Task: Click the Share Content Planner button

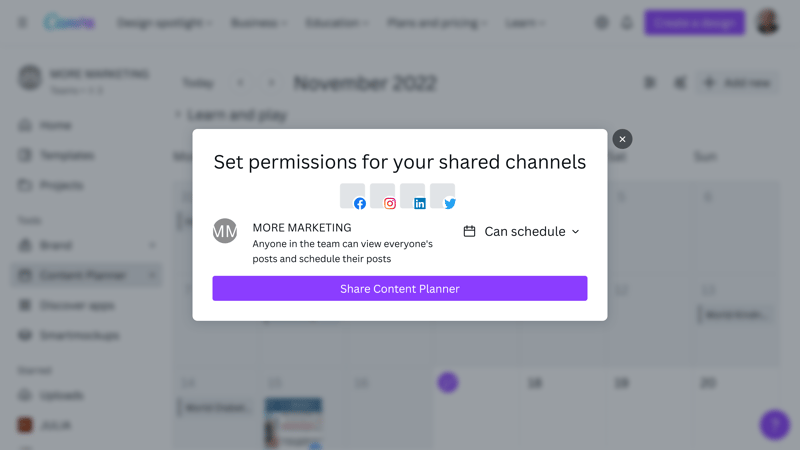Action: [x=400, y=289]
